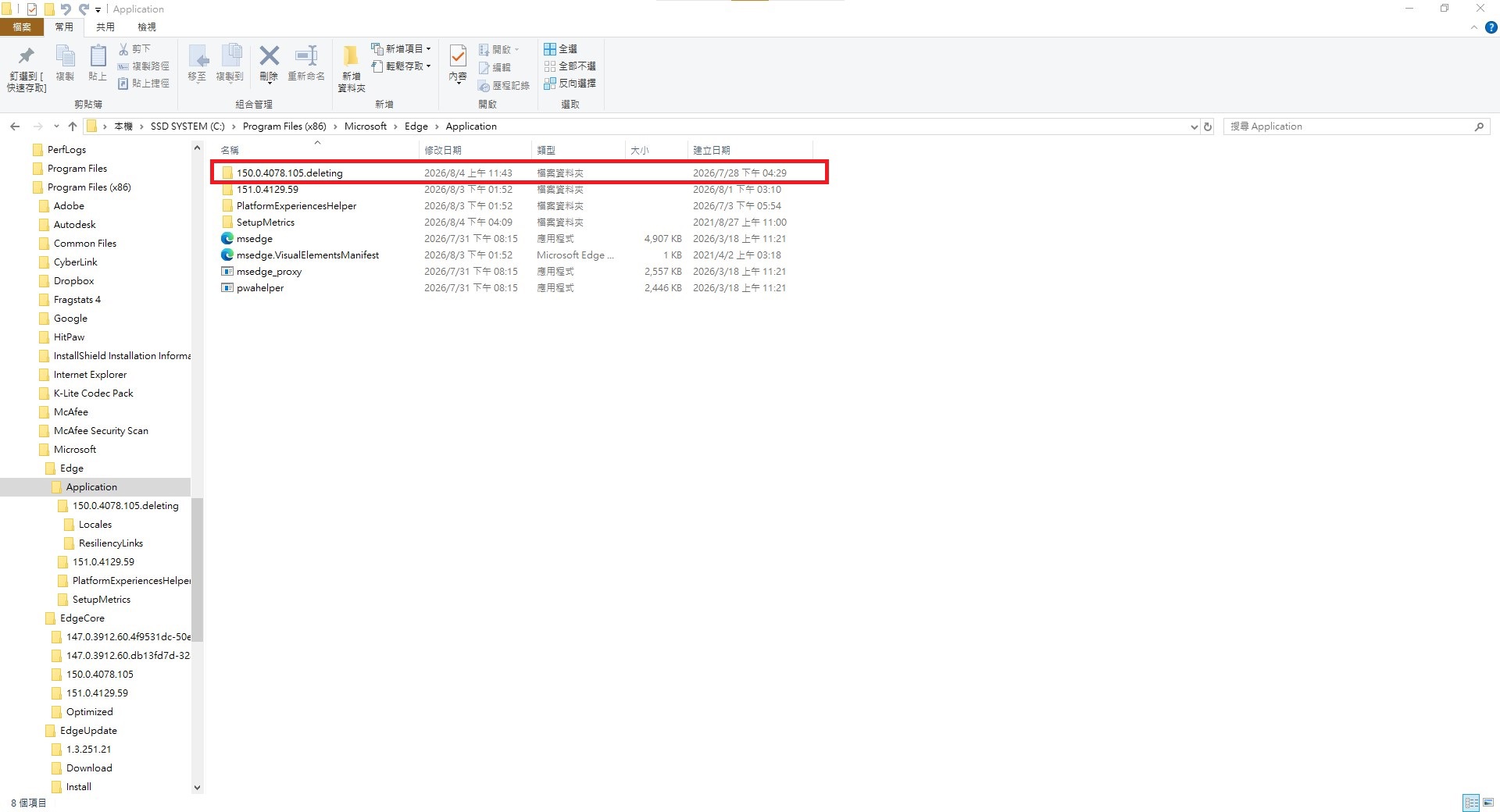
Task: Click the Undo icon in the title bar
Action: pos(66,9)
